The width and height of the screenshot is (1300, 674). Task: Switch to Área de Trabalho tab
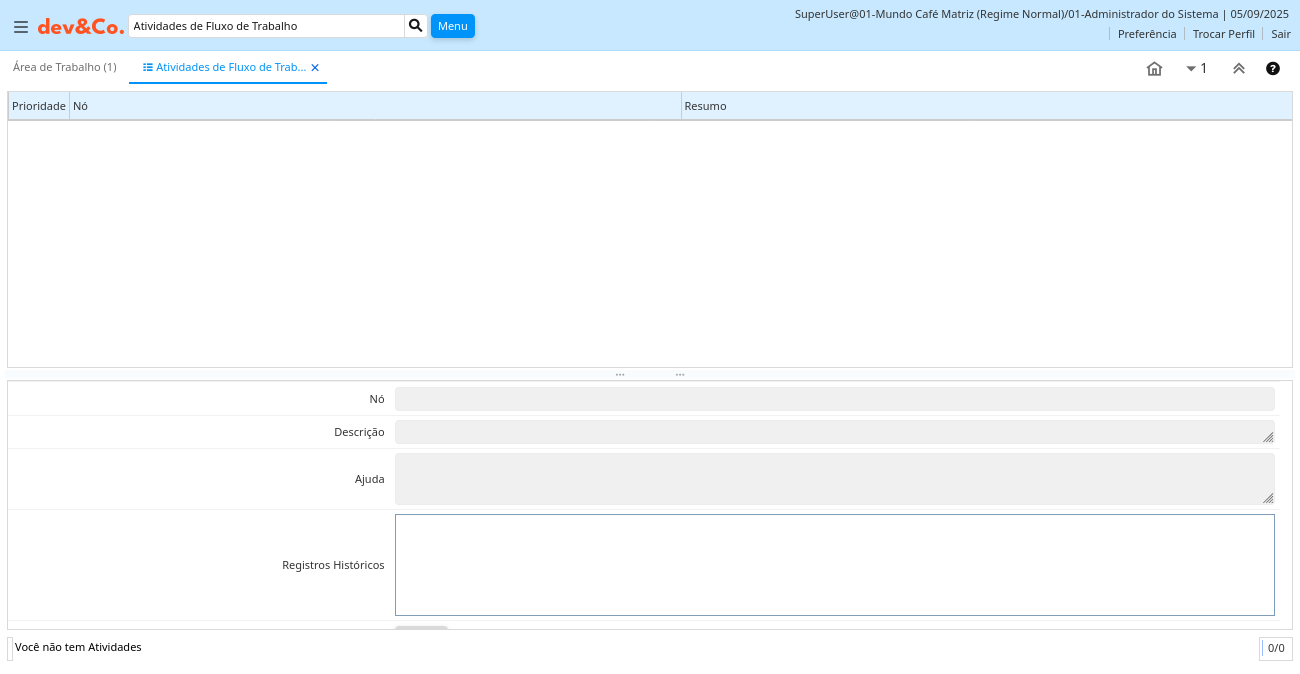pos(65,67)
